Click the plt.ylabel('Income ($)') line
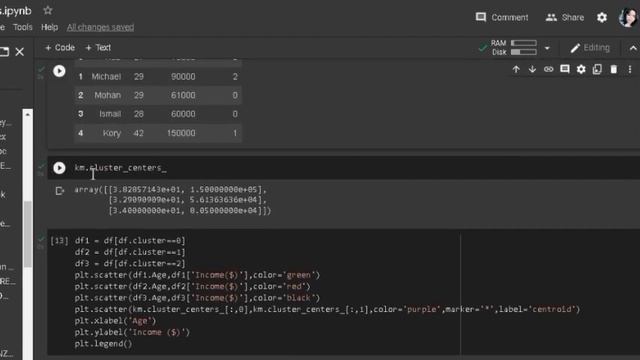Viewport: 640px width, 360px height. (x=132, y=332)
